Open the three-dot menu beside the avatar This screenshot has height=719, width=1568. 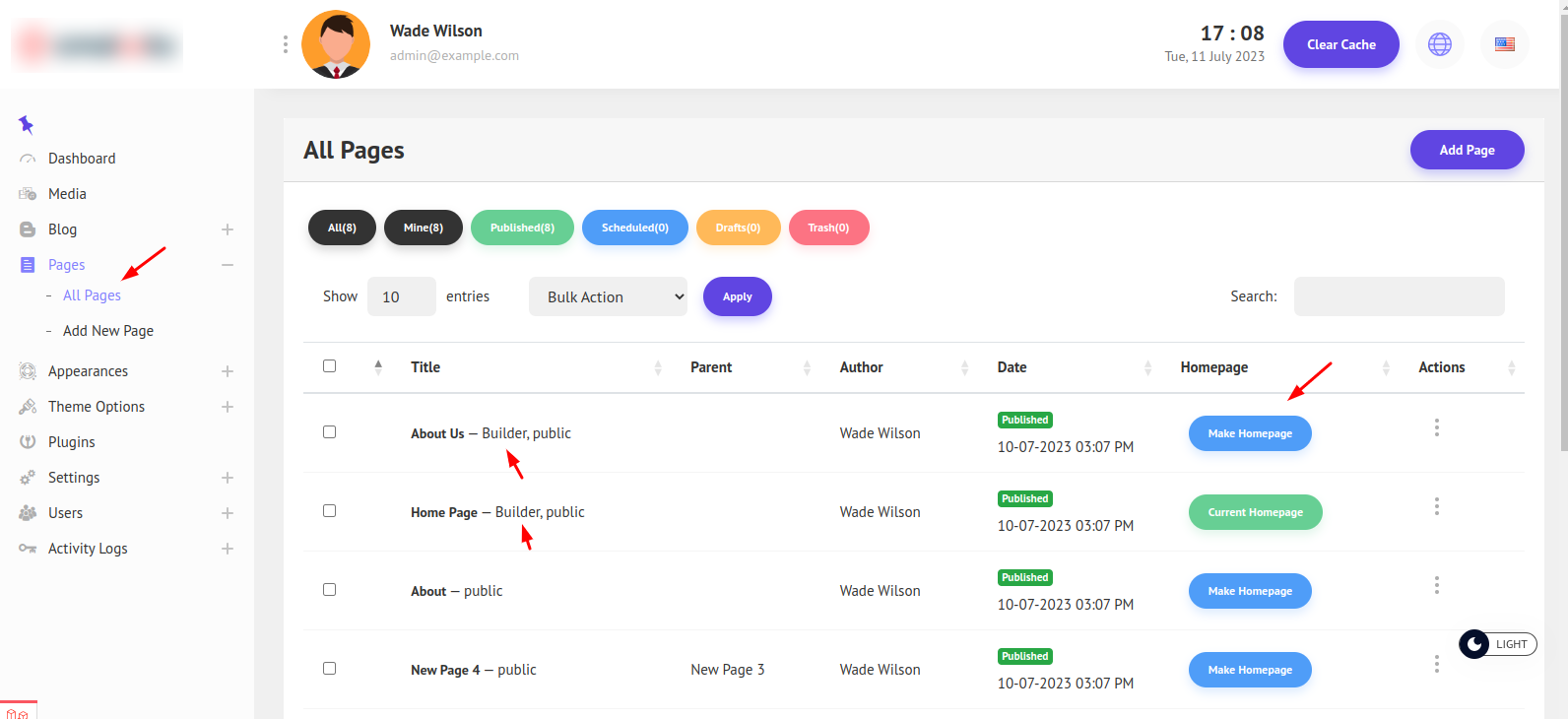point(286,44)
